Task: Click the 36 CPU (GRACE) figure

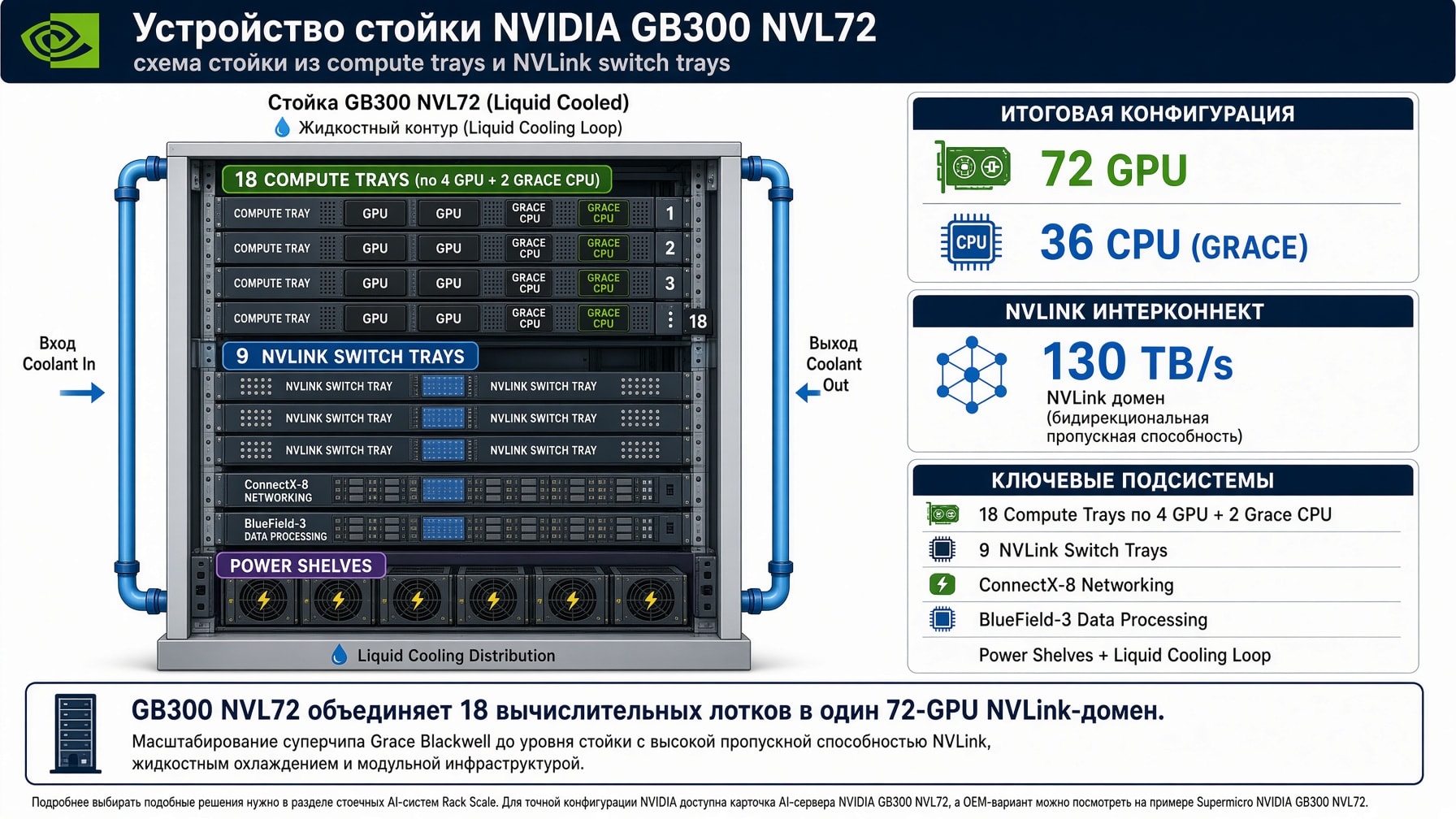Action: pyautogui.click(x=1174, y=243)
